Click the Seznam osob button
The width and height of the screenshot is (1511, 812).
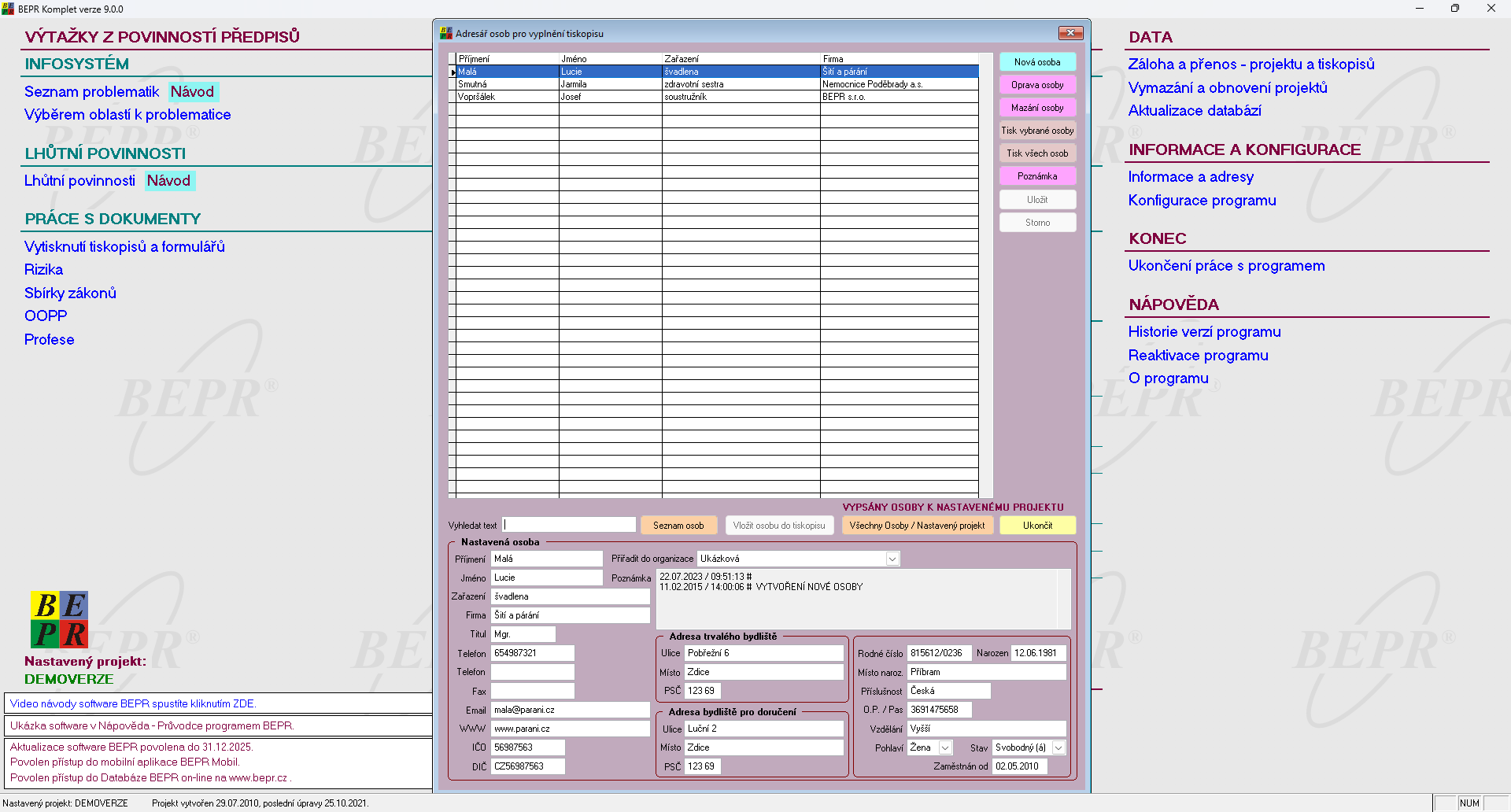click(678, 526)
